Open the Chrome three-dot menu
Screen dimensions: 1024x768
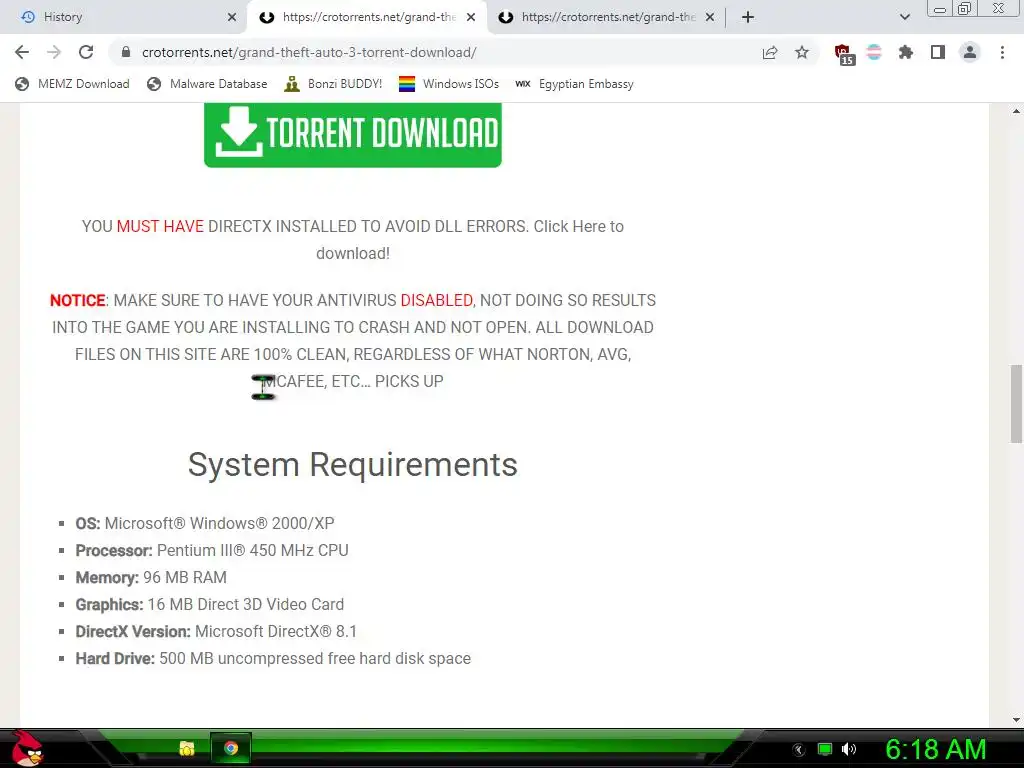coord(1002,52)
